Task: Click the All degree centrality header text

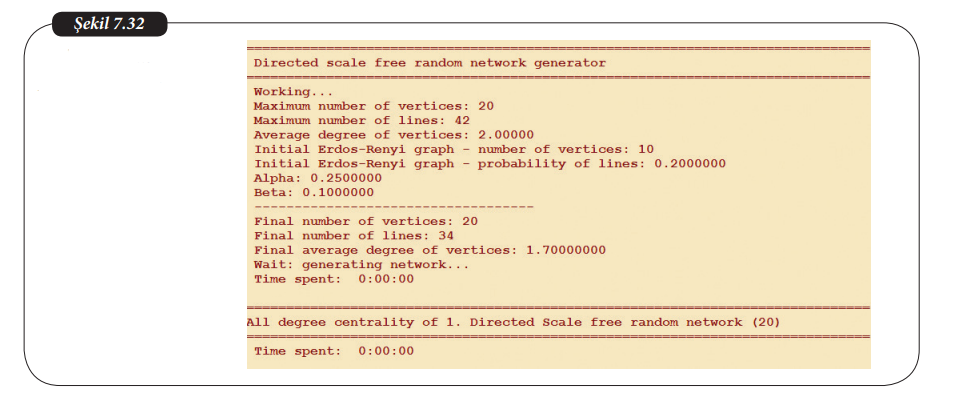Action: (x=513, y=322)
